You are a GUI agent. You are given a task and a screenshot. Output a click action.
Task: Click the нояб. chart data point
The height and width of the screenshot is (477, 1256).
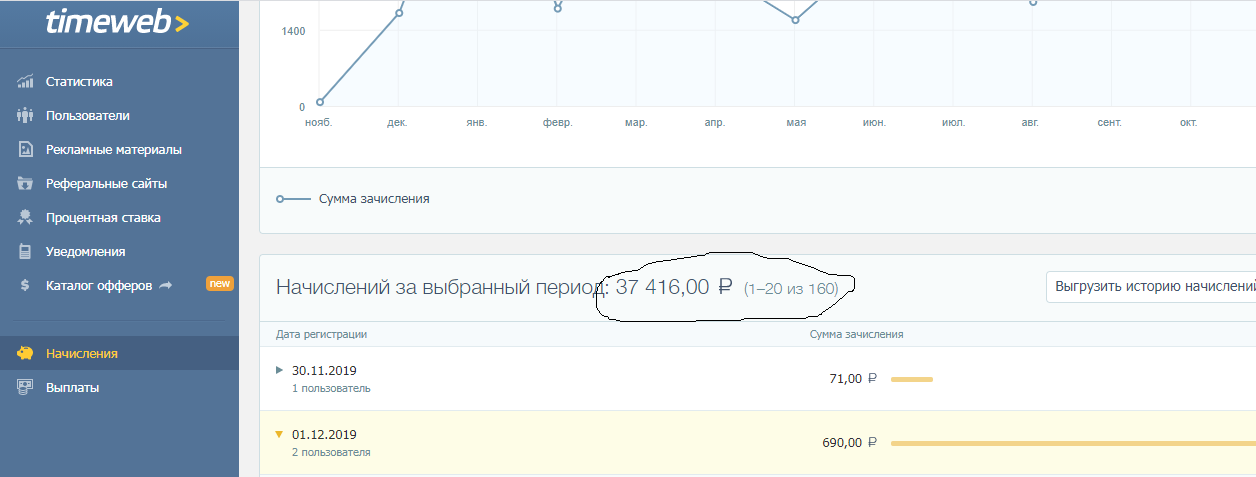tap(320, 101)
